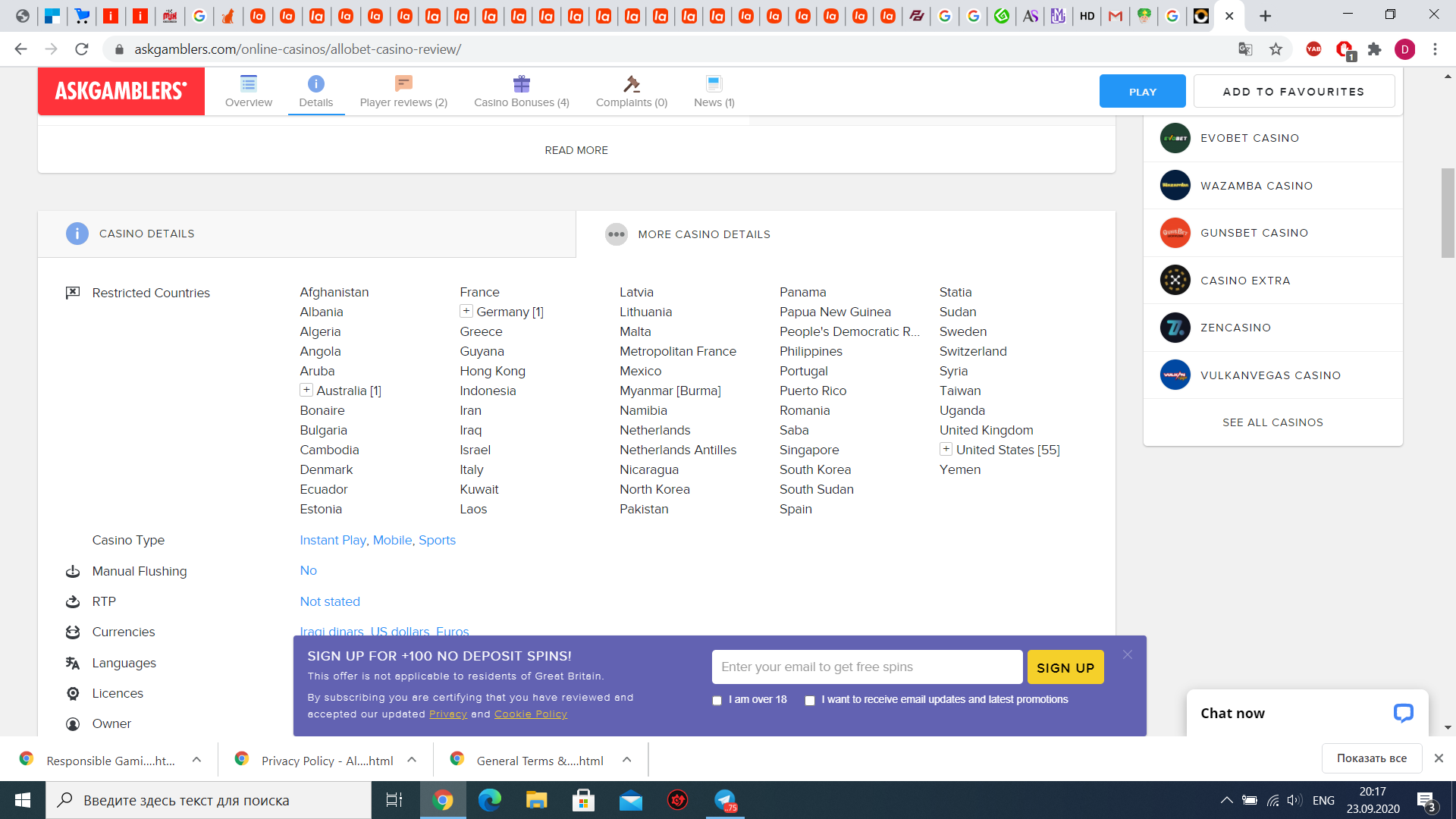Viewport: 1456px width, 819px height.
Task: Click the AskGamblers logo
Action: coord(121,91)
